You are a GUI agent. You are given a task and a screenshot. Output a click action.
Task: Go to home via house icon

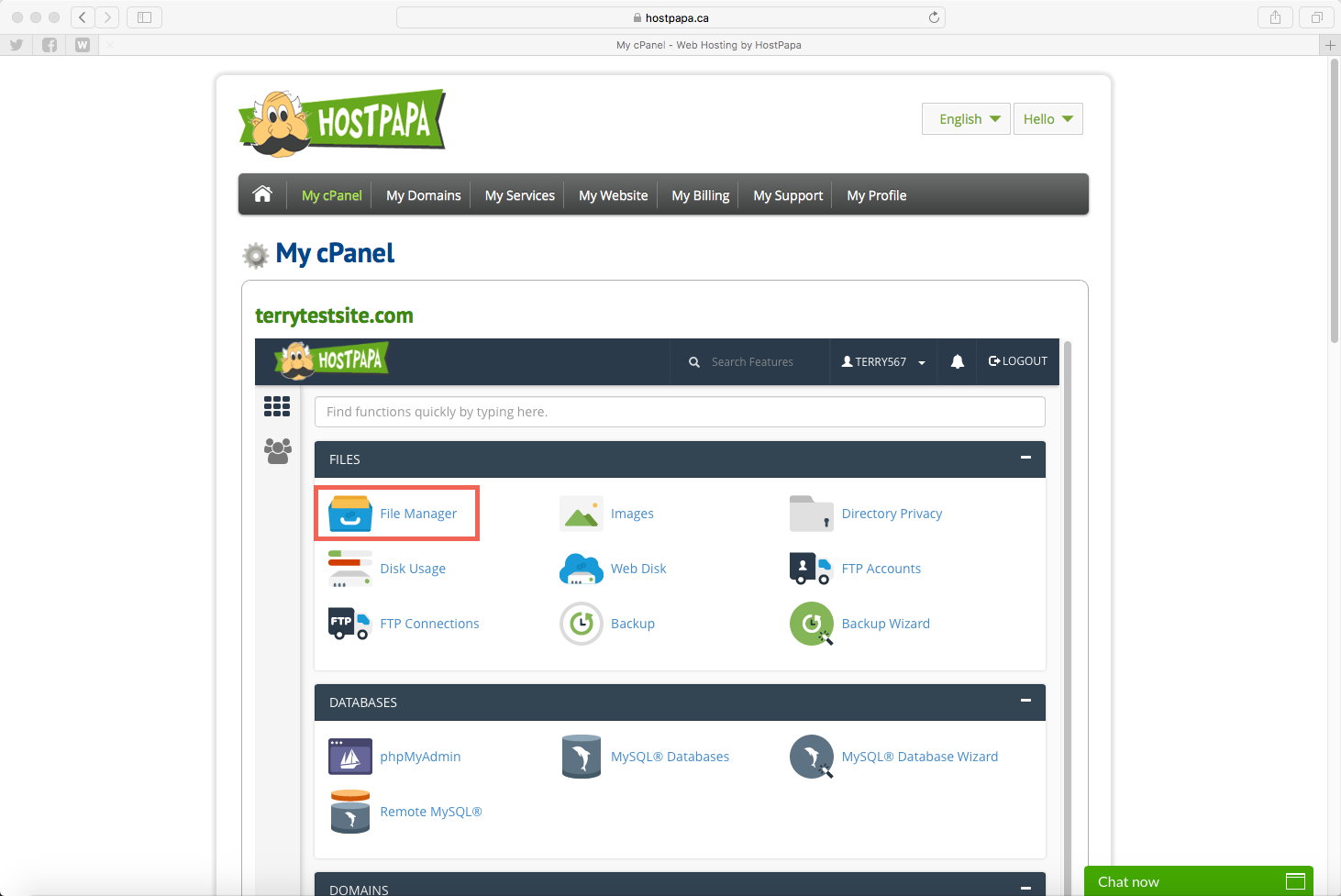coord(262,194)
